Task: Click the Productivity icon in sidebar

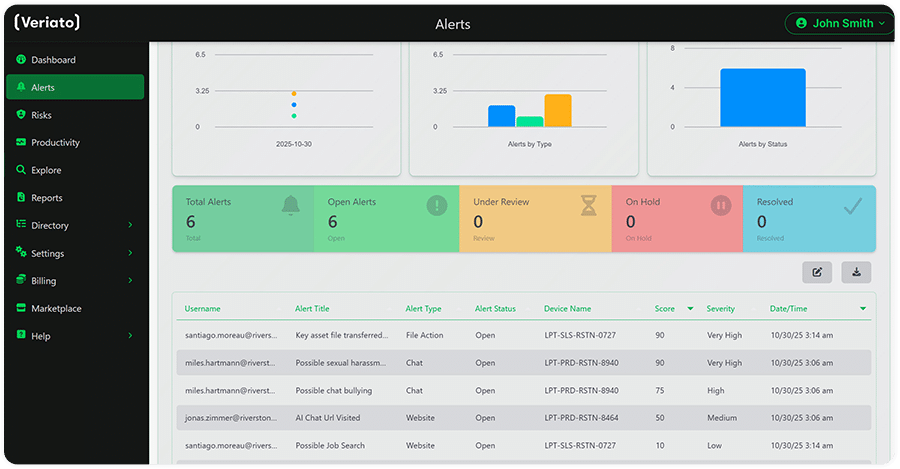Action: [21, 143]
